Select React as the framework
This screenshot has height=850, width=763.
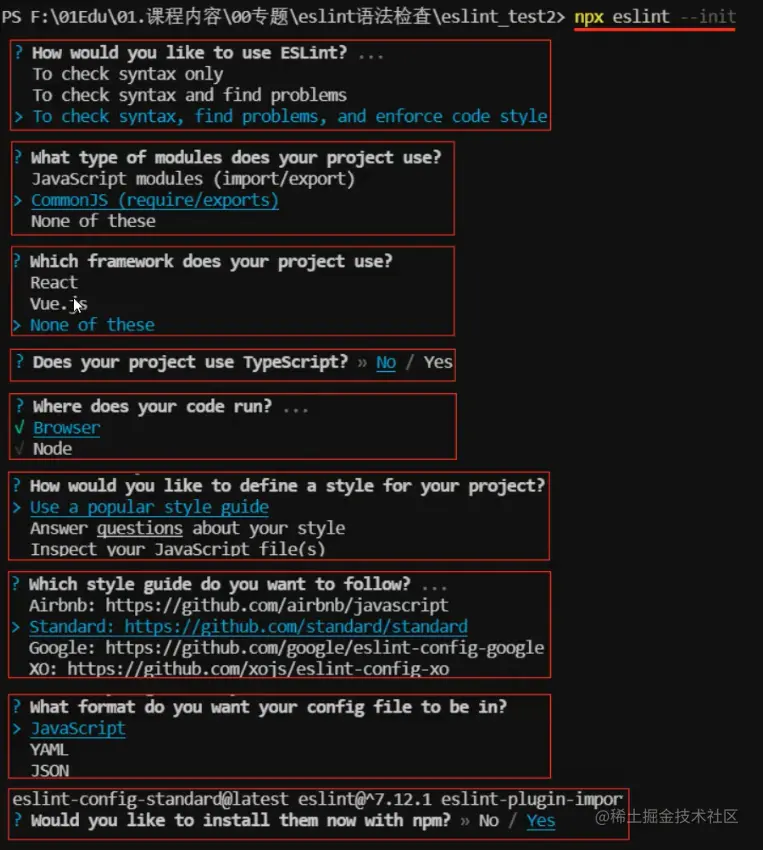pos(54,282)
